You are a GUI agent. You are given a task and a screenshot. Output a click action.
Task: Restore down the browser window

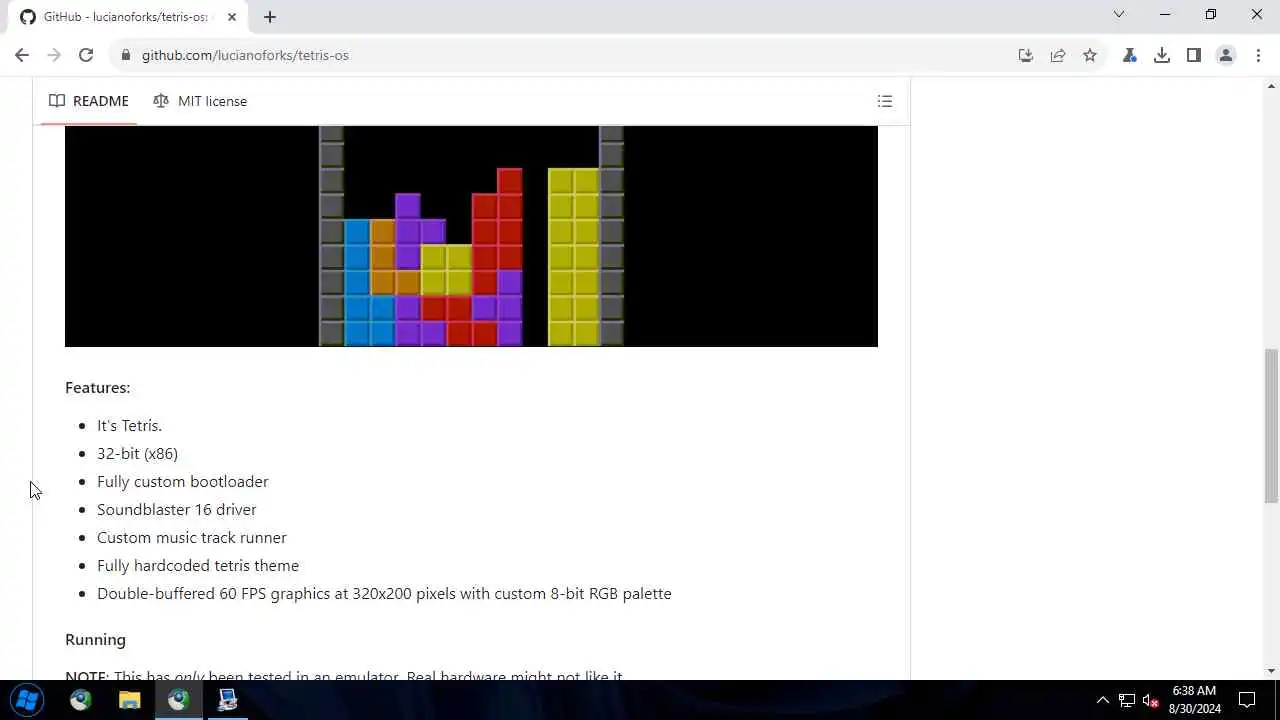click(x=1211, y=14)
